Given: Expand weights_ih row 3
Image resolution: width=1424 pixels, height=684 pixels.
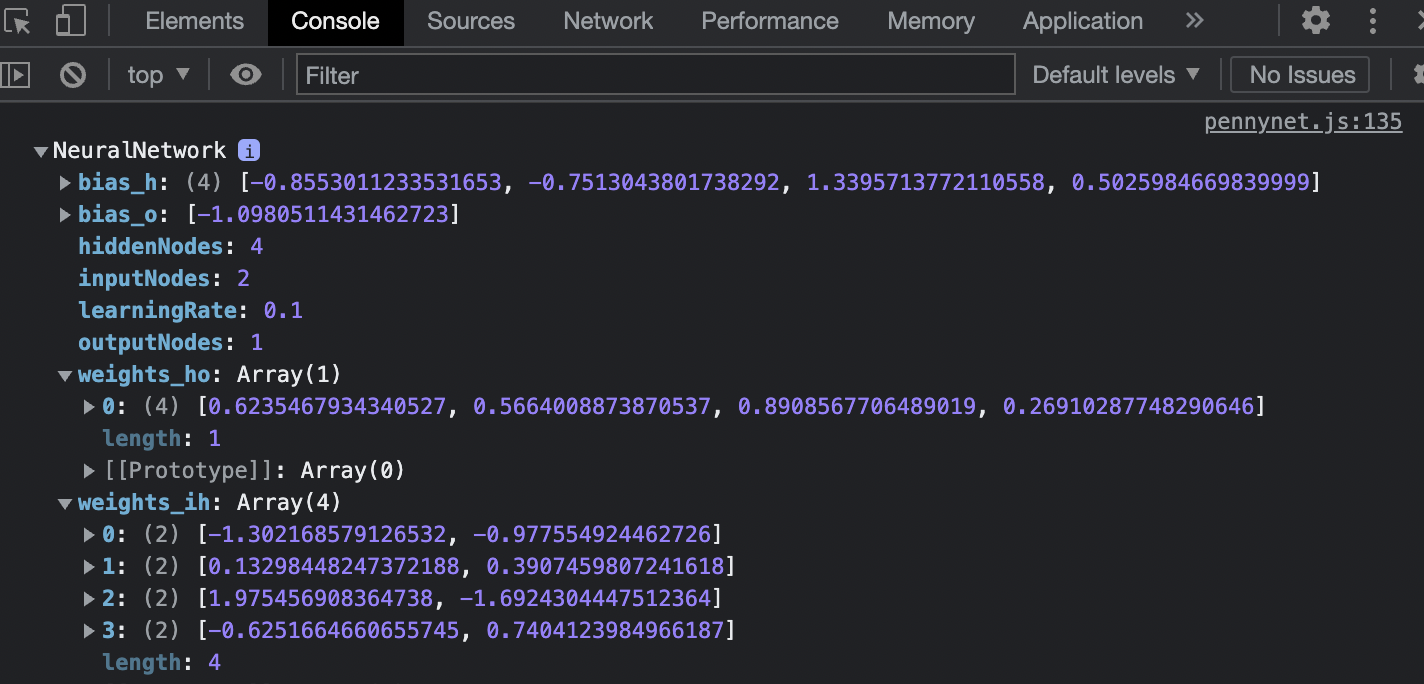Looking at the screenshot, I should coord(90,631).
